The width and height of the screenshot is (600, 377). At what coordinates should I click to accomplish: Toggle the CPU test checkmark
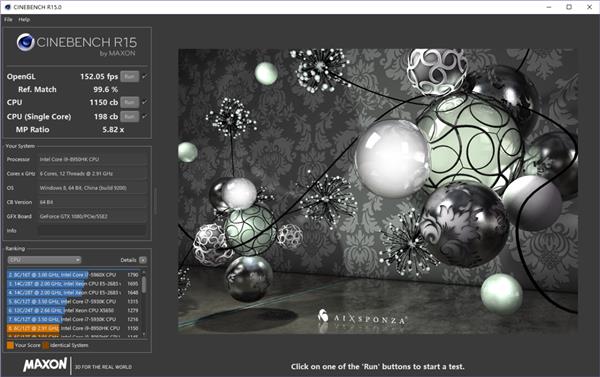[x=144, y=102]
